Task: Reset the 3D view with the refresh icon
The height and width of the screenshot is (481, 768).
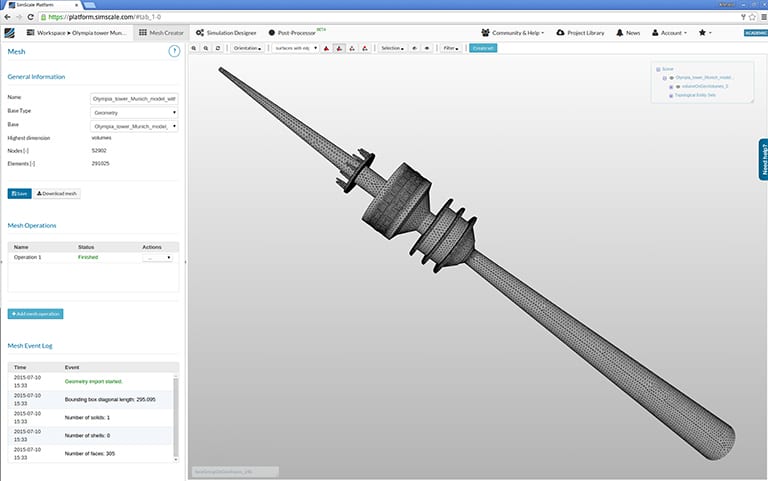Action: coord(218,48)
